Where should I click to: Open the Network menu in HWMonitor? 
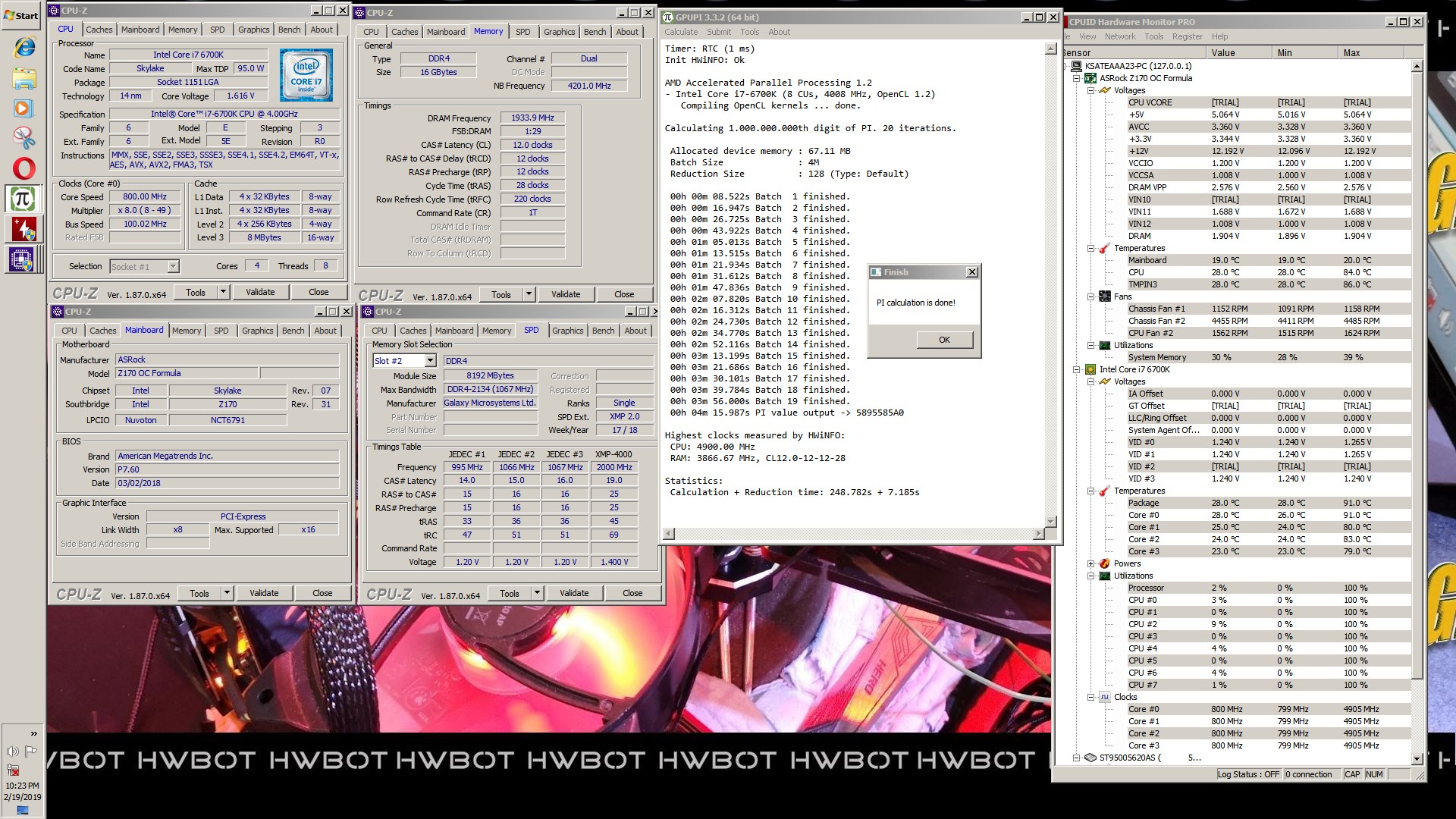pyautogui.click(x=1120, y=36)
